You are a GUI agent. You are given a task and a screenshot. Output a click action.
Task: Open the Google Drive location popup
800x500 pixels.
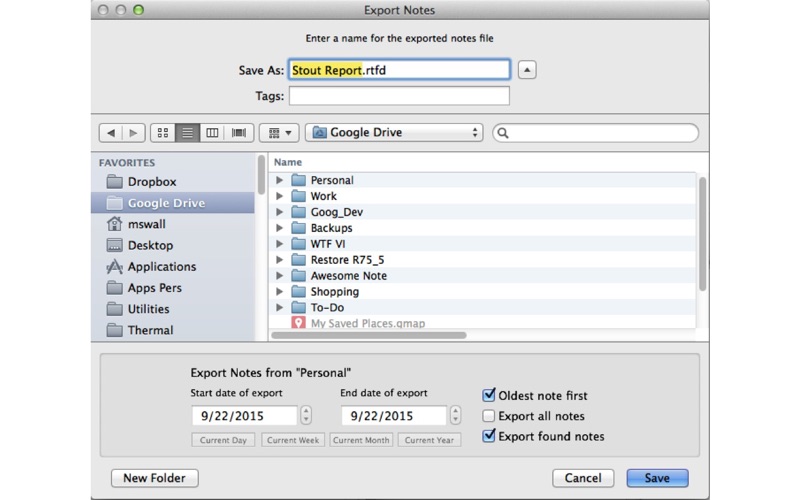[394, 133]
